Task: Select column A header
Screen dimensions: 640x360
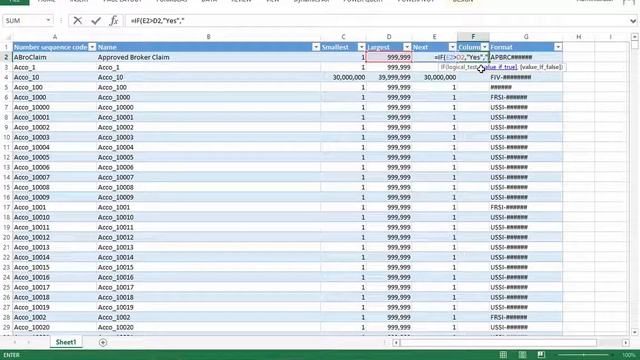Action: [55, 37]
